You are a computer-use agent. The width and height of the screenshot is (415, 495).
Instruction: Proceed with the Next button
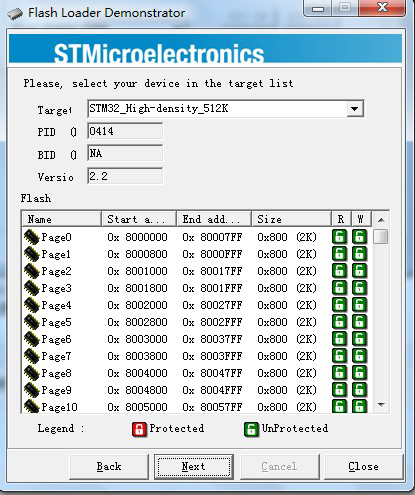(x=194, y=467)
